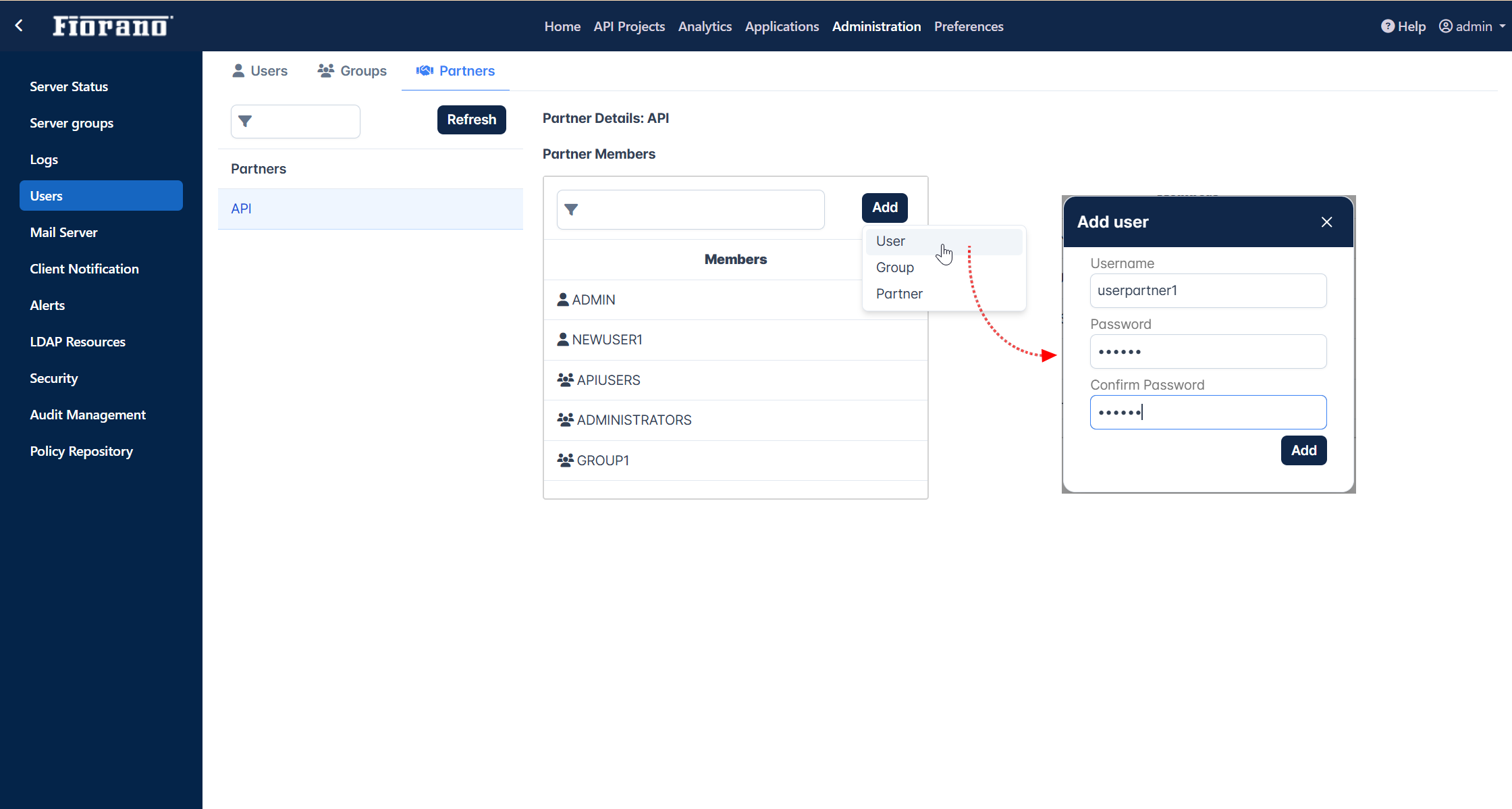The width and height of the screenshot is (1512, 809).
Task: Click the Fiorano logo
Action: [113, 26]
